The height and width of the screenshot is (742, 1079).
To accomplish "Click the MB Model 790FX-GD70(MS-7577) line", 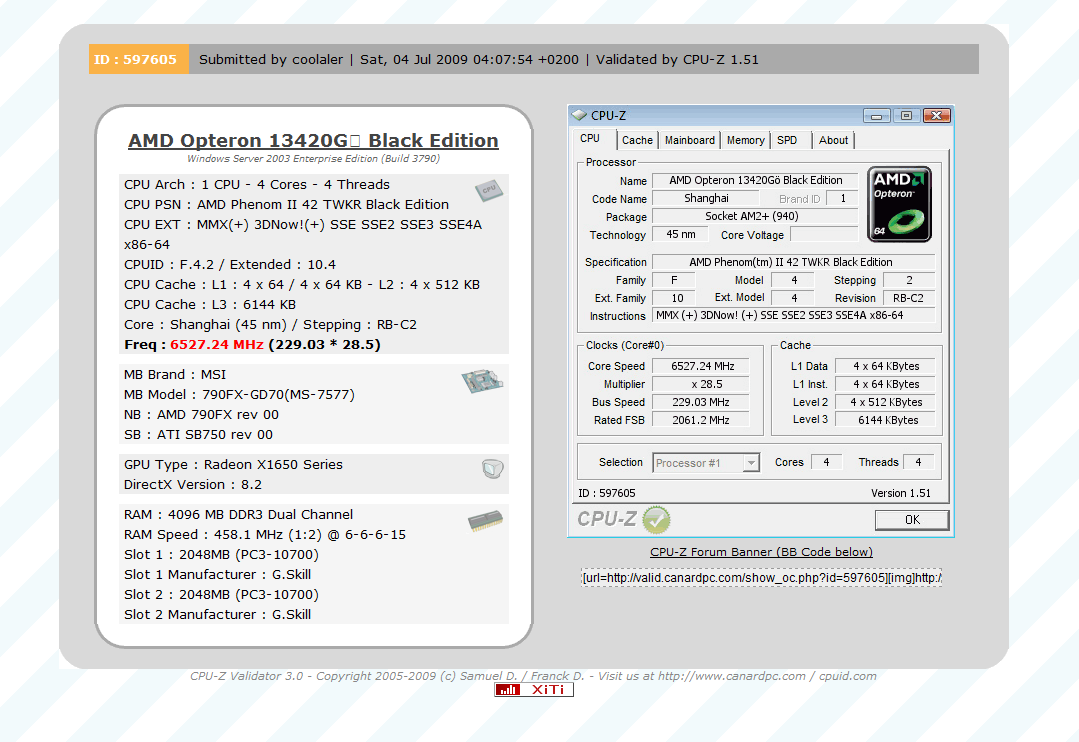I will [x=239, y=394].
